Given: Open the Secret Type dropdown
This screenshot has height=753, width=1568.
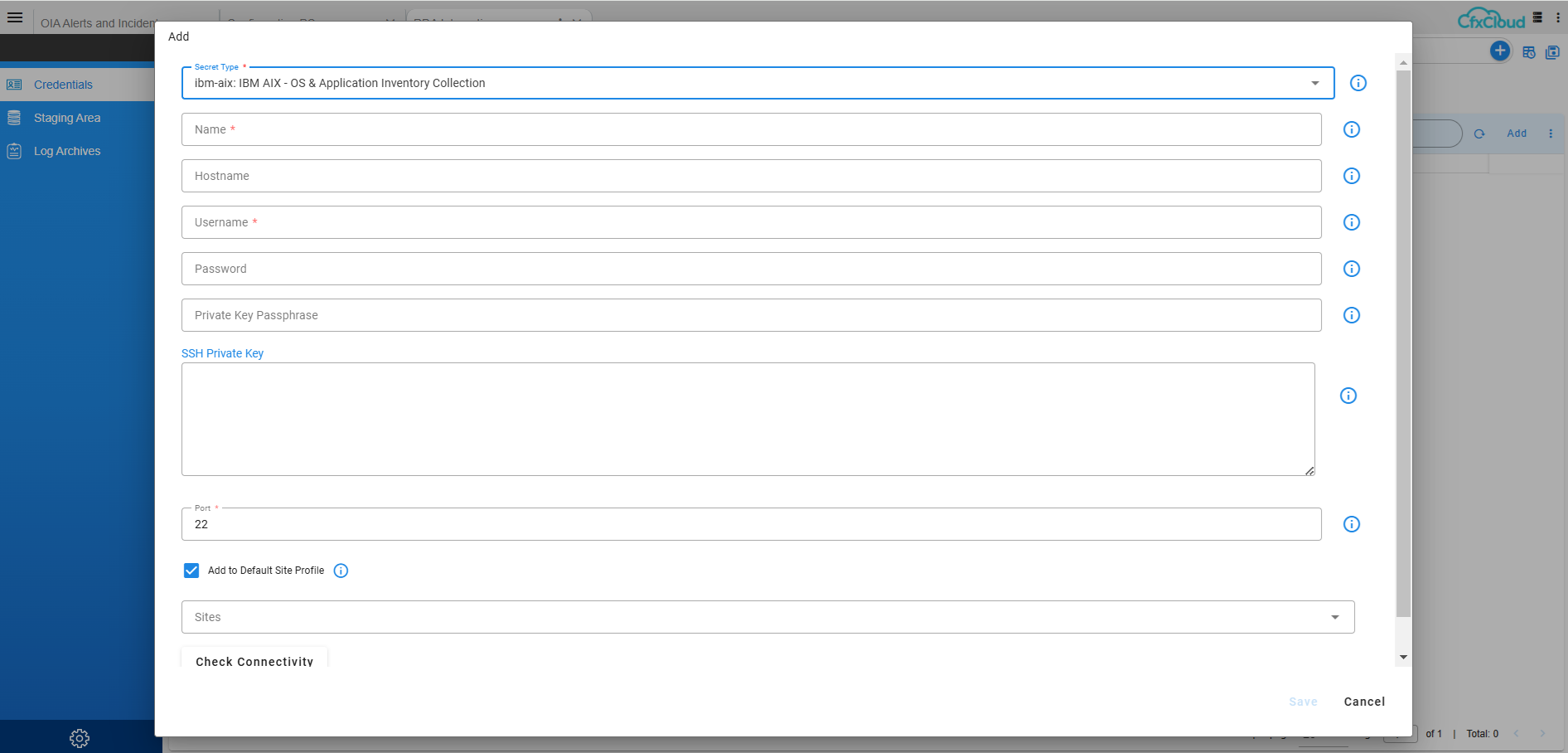Looking at the screenshot, I should tap(1314, 83).
